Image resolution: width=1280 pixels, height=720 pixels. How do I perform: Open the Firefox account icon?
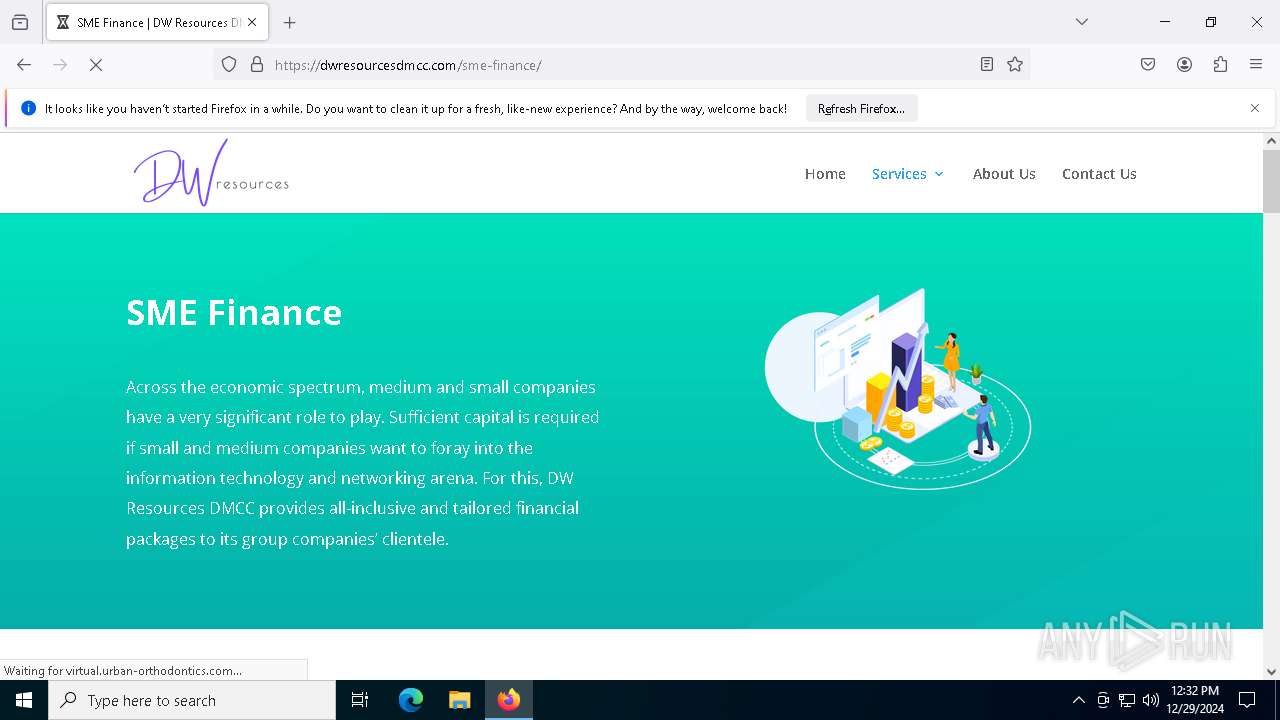(1184, 65)
